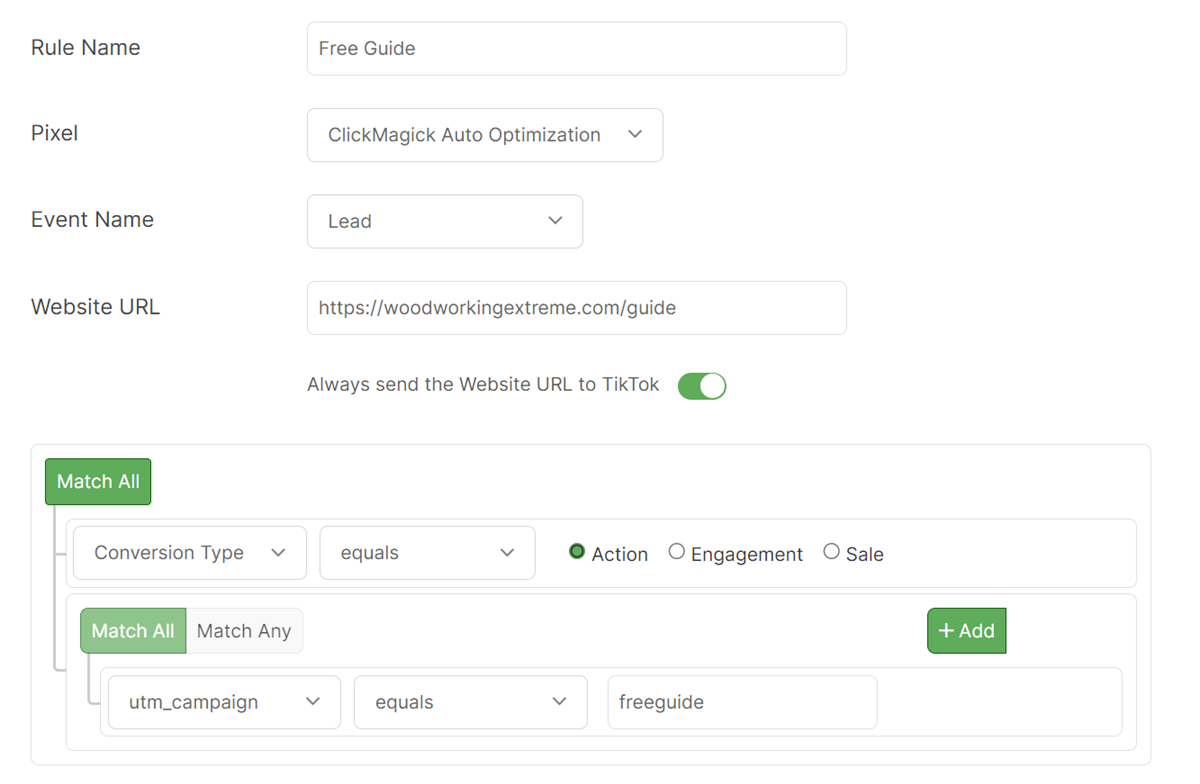This screenshot has width=1200, height=784.
Task: Switch to Match Any tab
Action: tap(244, 631)
